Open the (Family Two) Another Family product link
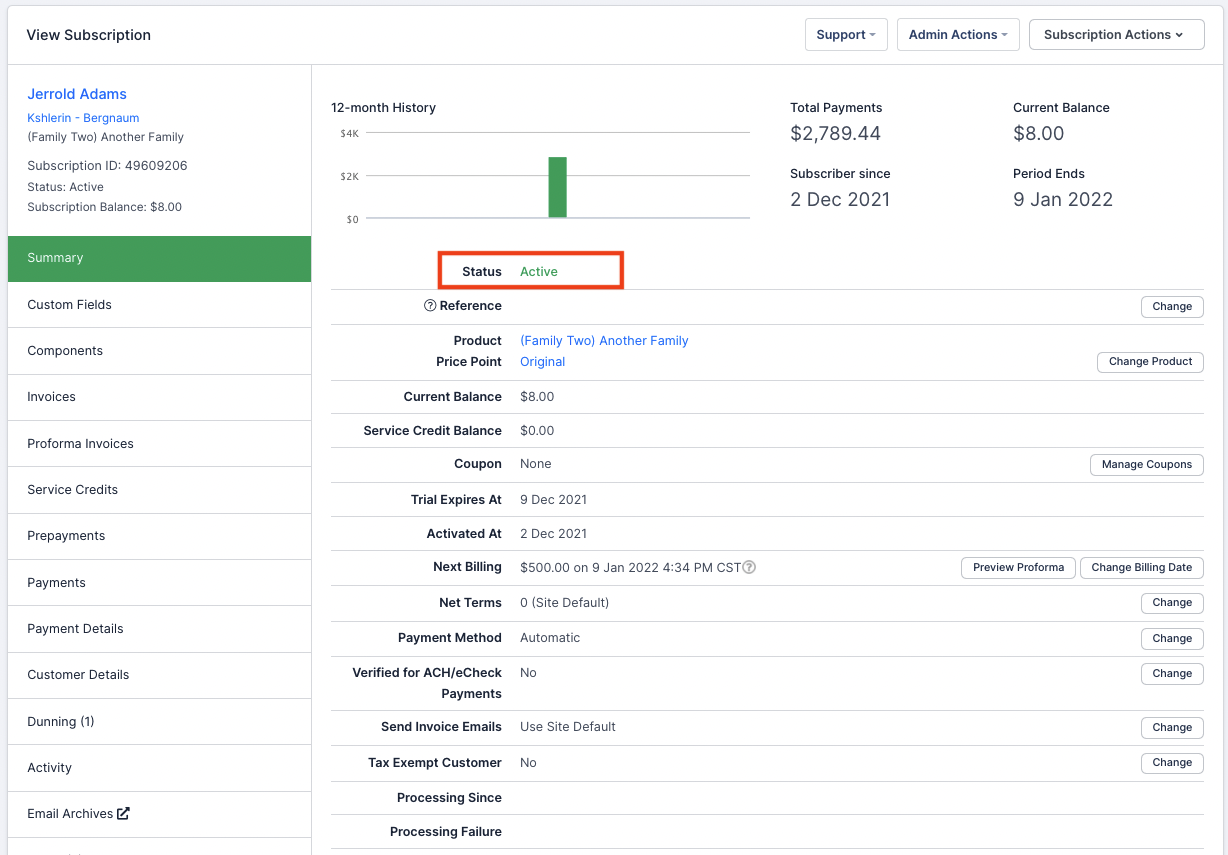1228x855 pixels. pos(604,341)
